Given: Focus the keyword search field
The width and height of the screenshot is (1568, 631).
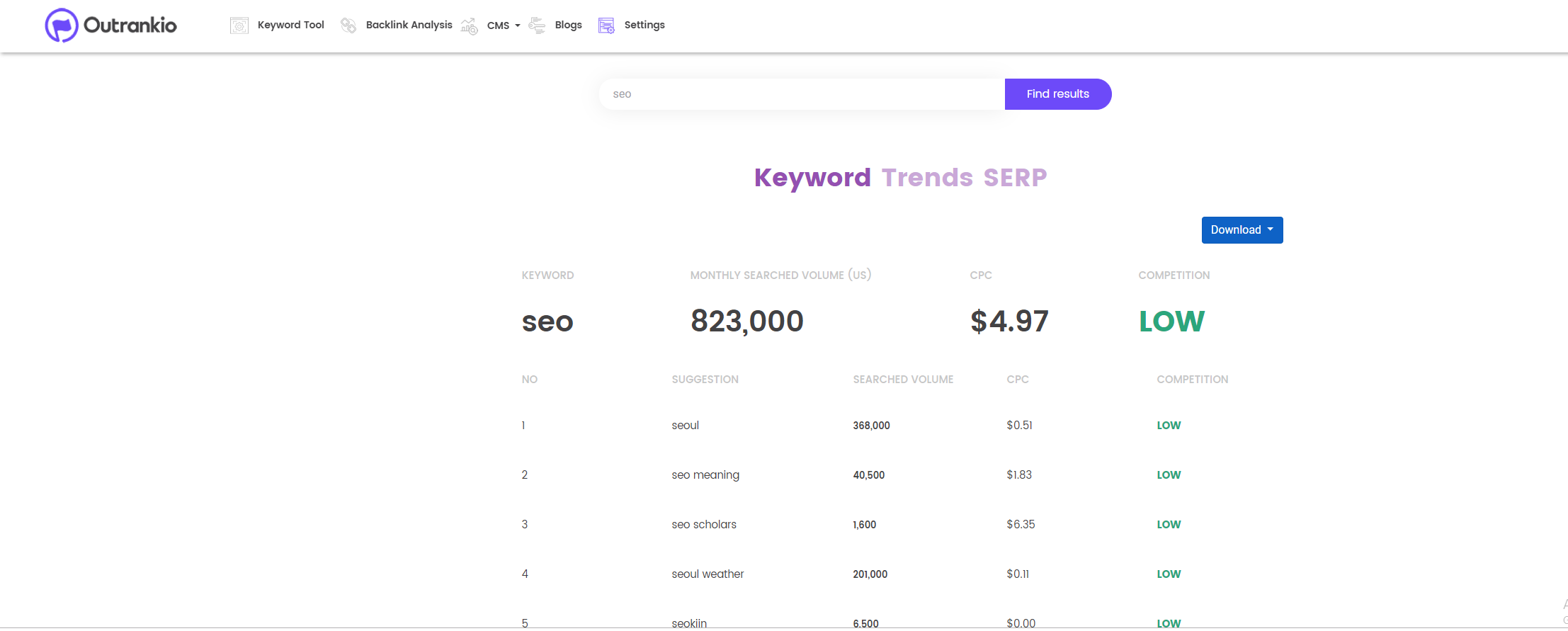Looking at the screenshot, I should 802,94.
